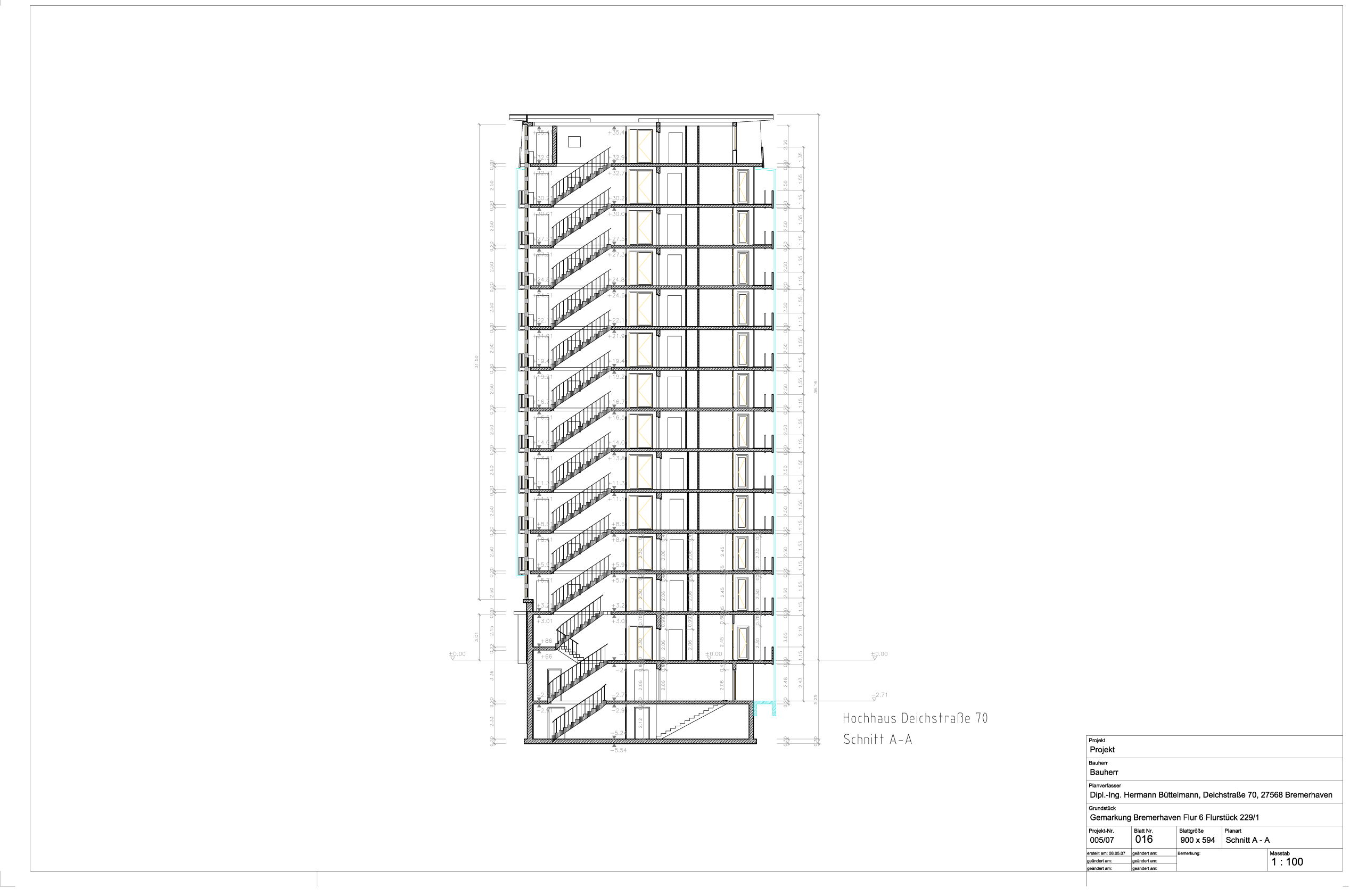Select the "5.25" basement depth dimension
This screenshot has width=1358, height=896.
pyautogui.click(x=816, y=700)
